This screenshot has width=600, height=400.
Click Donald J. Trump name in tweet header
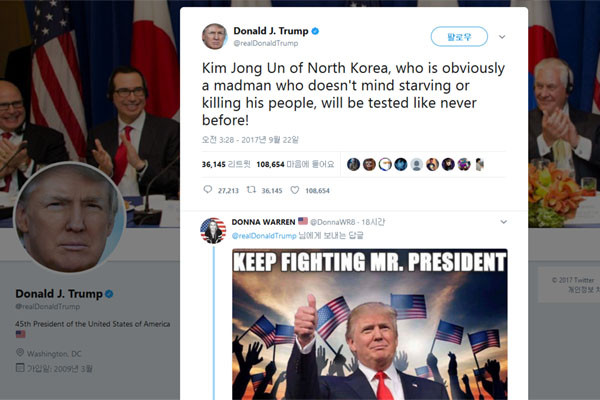point(271,31)
